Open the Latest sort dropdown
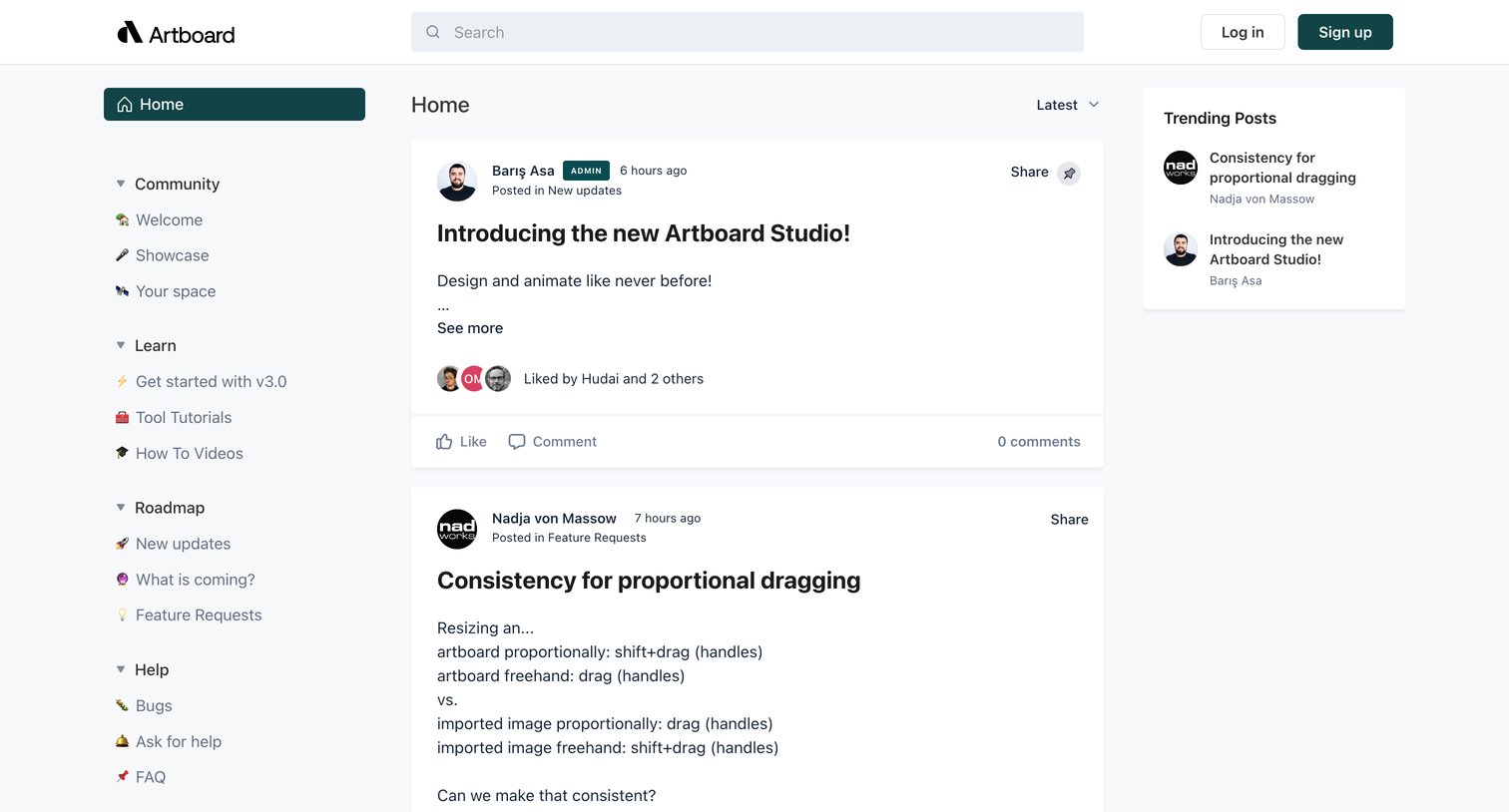The image size is (1509, 812). pyautogui.click(x=1068, y=105)
